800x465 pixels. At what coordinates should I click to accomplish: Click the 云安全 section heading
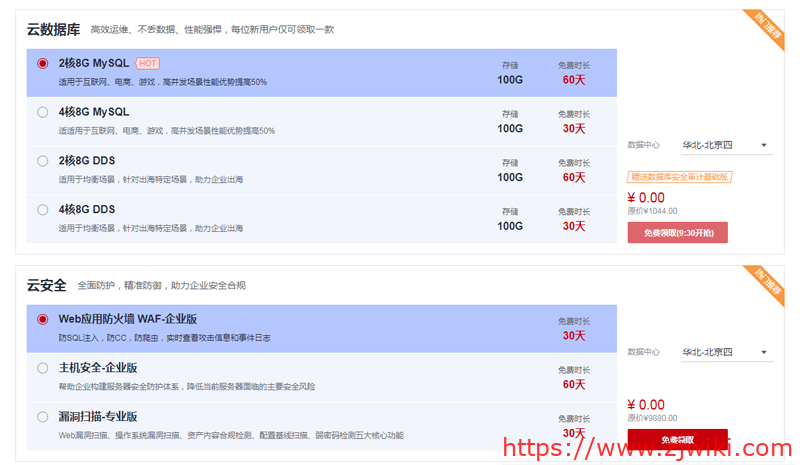pyautogui.click(x=46, y=285)
